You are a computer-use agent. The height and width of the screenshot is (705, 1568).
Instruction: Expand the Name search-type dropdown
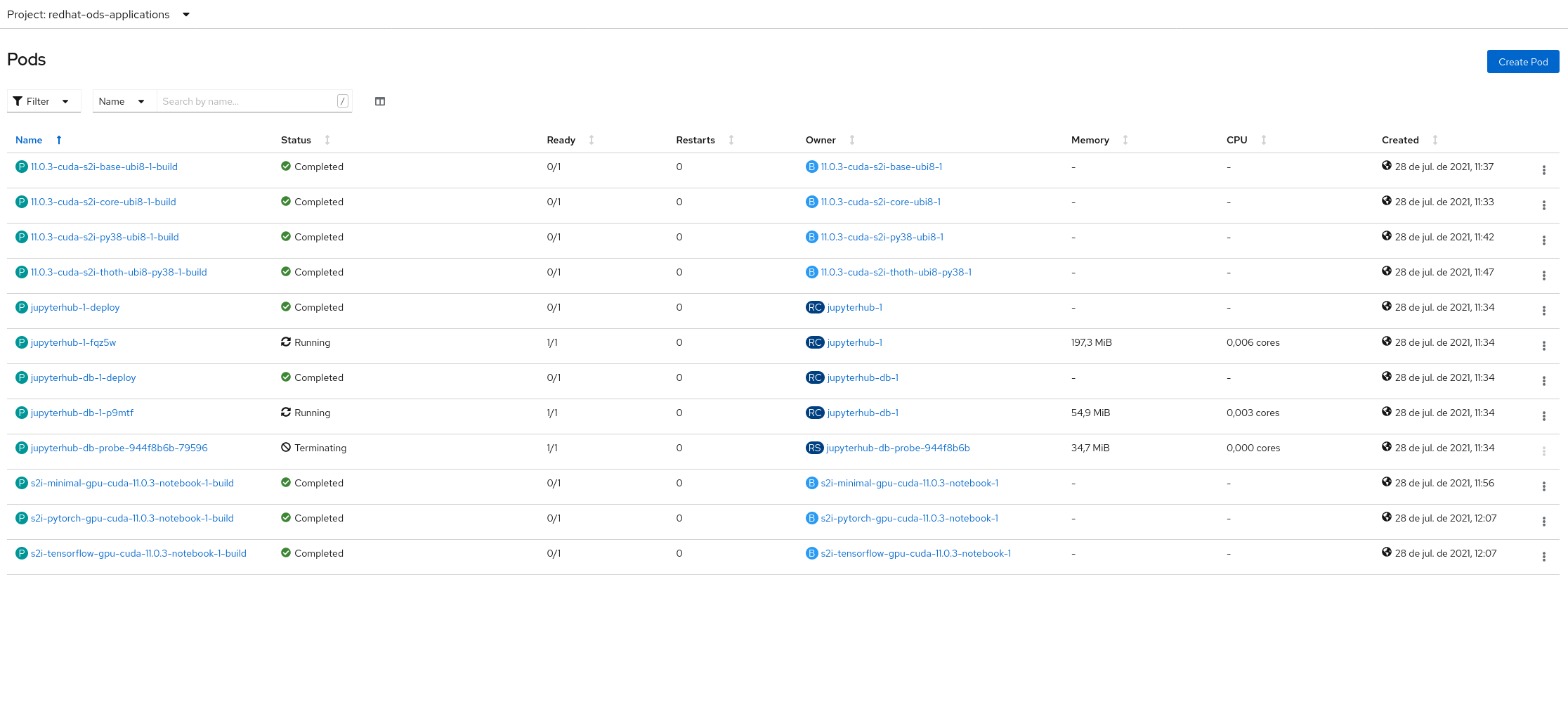(x=122, y=101)
